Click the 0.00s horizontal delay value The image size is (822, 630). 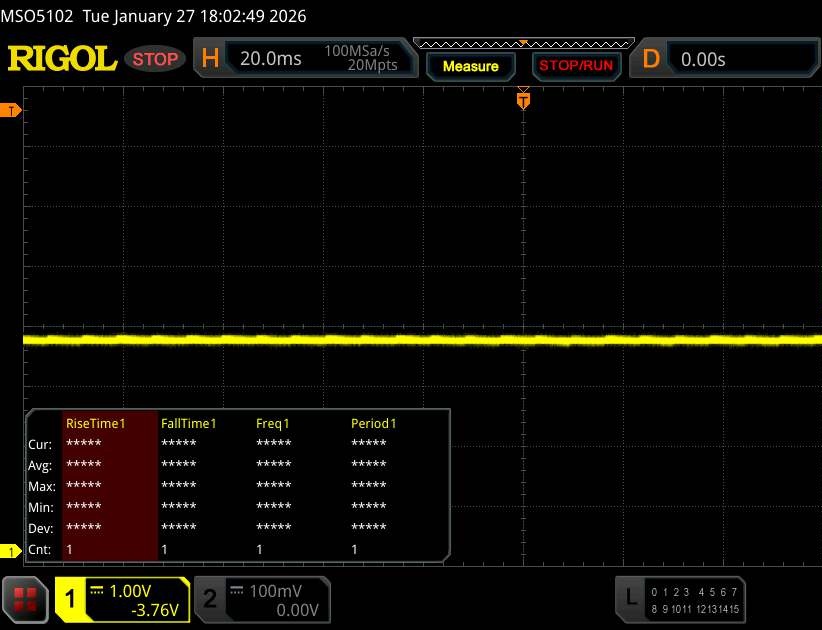pos(703,59)
